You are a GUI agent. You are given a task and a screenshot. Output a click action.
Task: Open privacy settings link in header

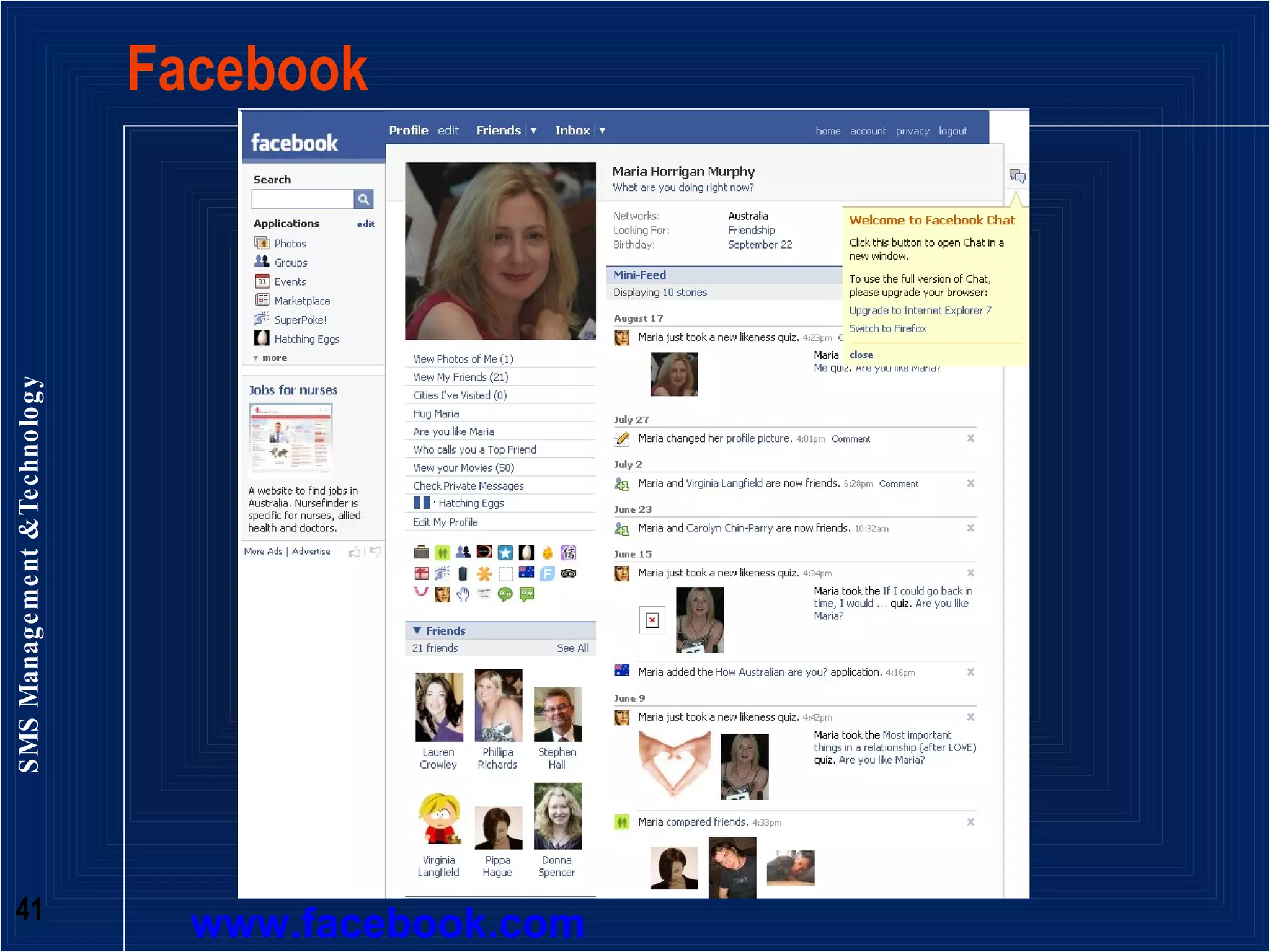tap(912, 131)
